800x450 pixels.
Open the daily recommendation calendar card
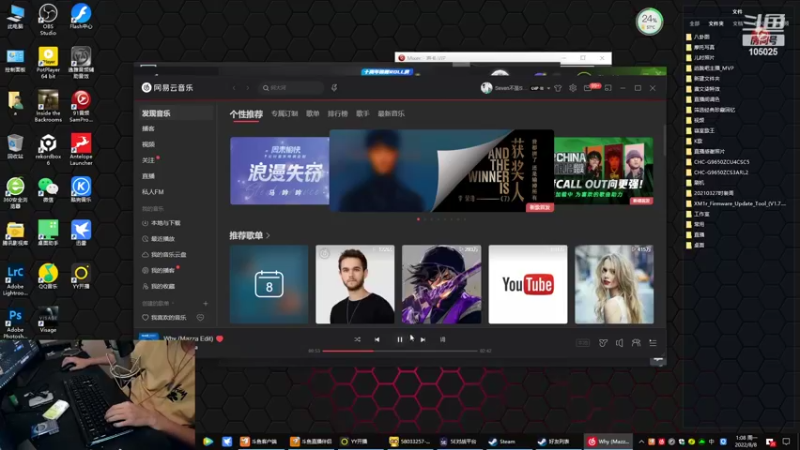coord(269,284)
